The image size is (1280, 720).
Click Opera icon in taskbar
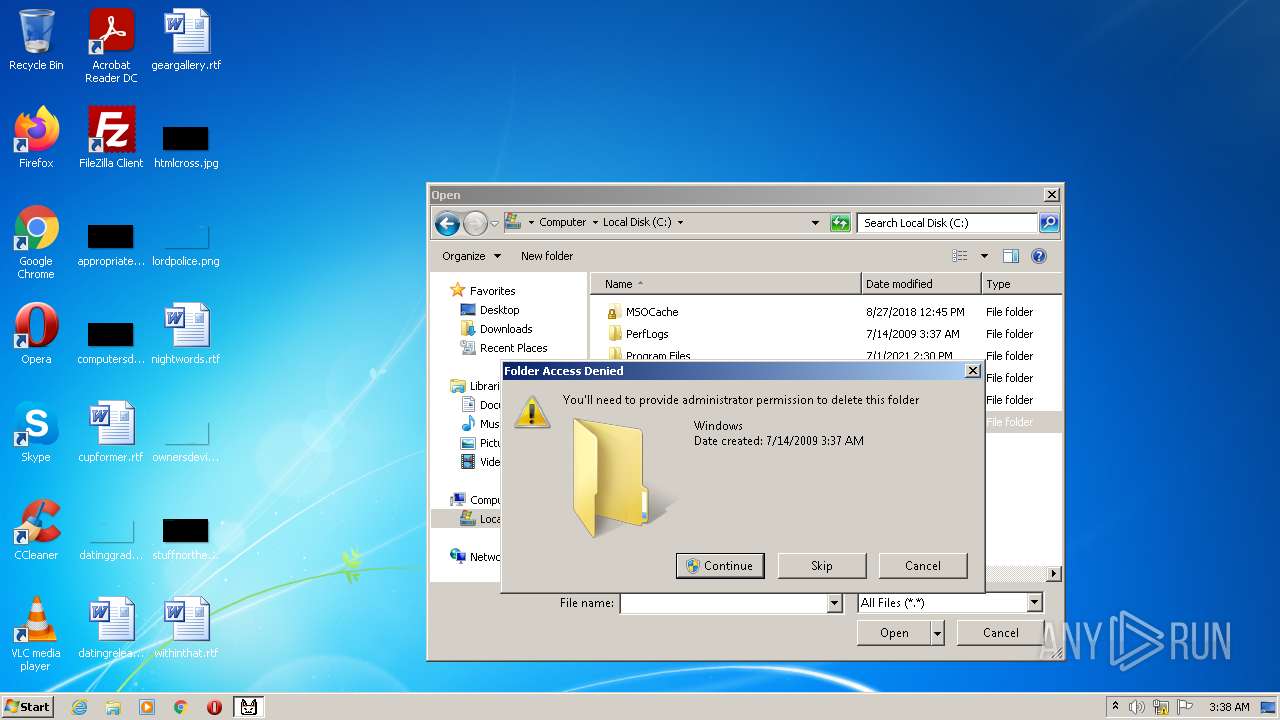click(x=214, y=707)
